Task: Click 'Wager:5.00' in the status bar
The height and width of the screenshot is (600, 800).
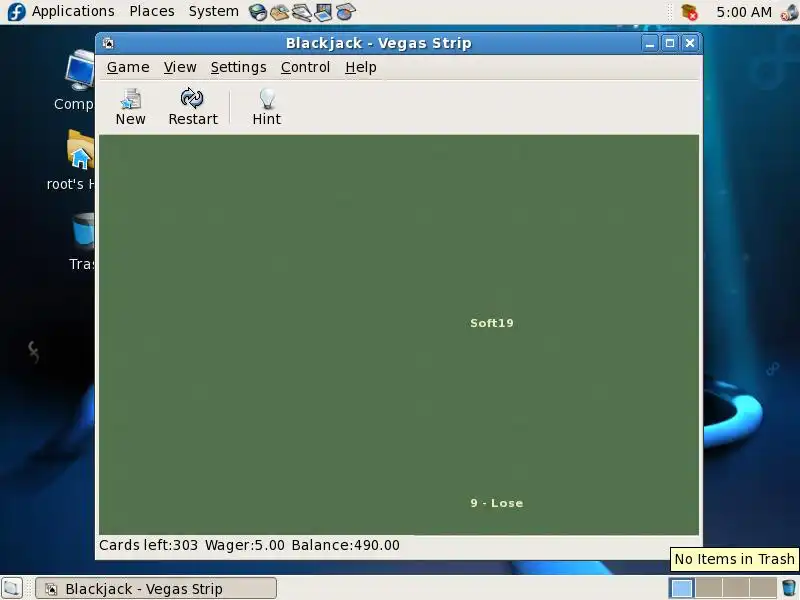Action: (x=245, y=545)
